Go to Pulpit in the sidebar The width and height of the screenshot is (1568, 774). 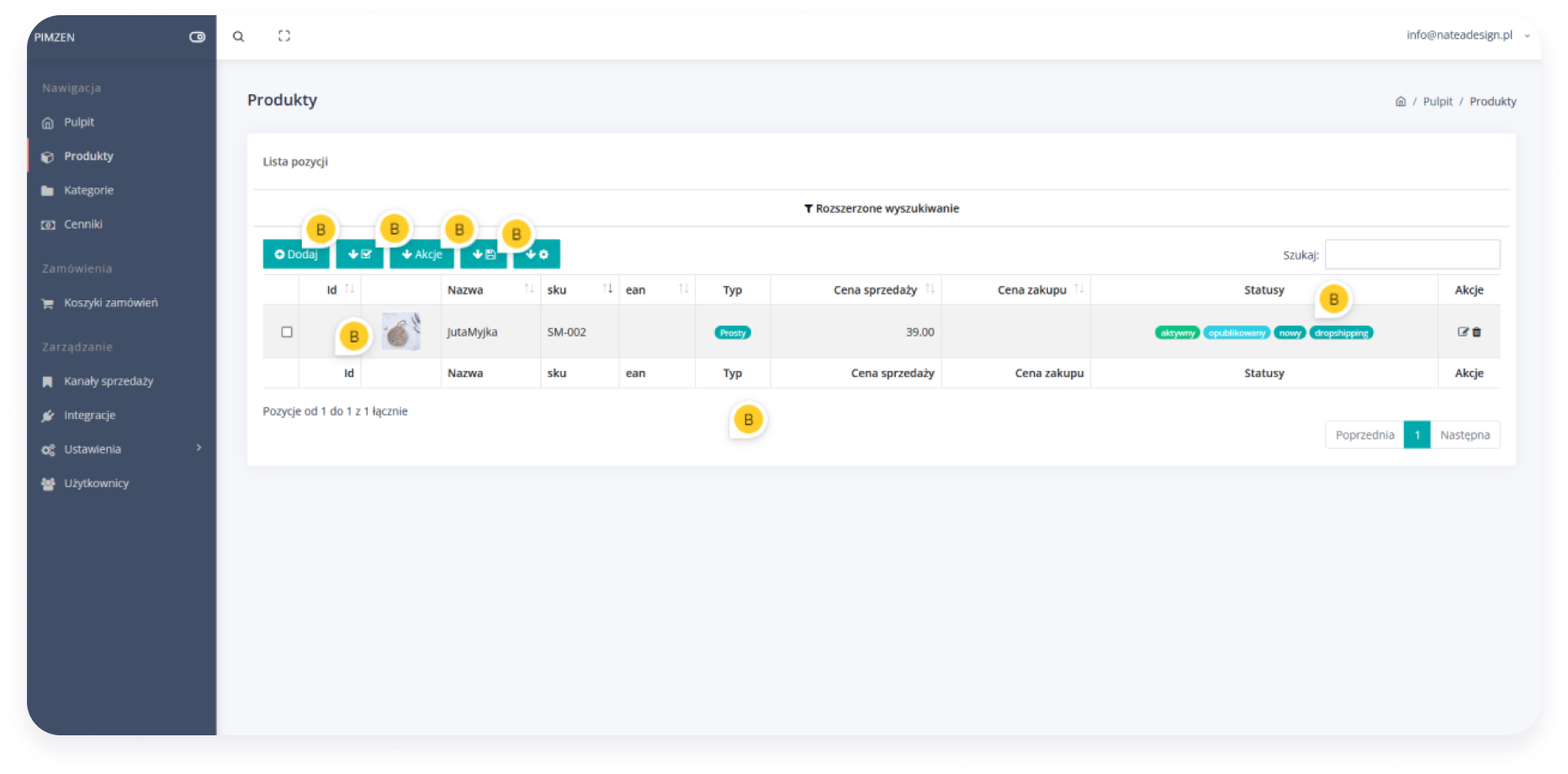[79, 122]
